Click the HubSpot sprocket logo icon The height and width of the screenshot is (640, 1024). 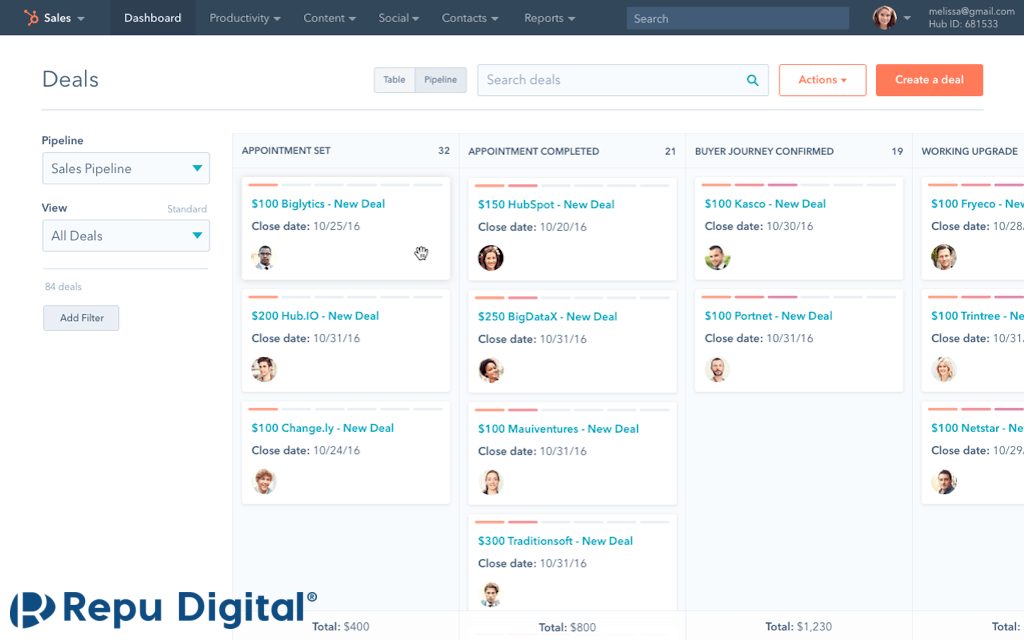[31, 18]
